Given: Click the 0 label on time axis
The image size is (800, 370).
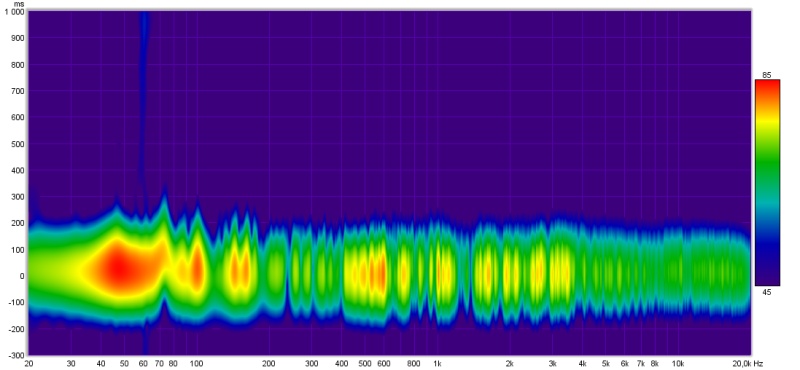Looking at the screenshot, I should click(x=21, y=276).
